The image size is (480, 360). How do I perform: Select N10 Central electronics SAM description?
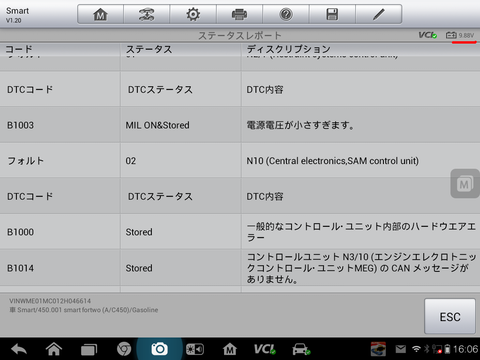[x=332, y=161]
